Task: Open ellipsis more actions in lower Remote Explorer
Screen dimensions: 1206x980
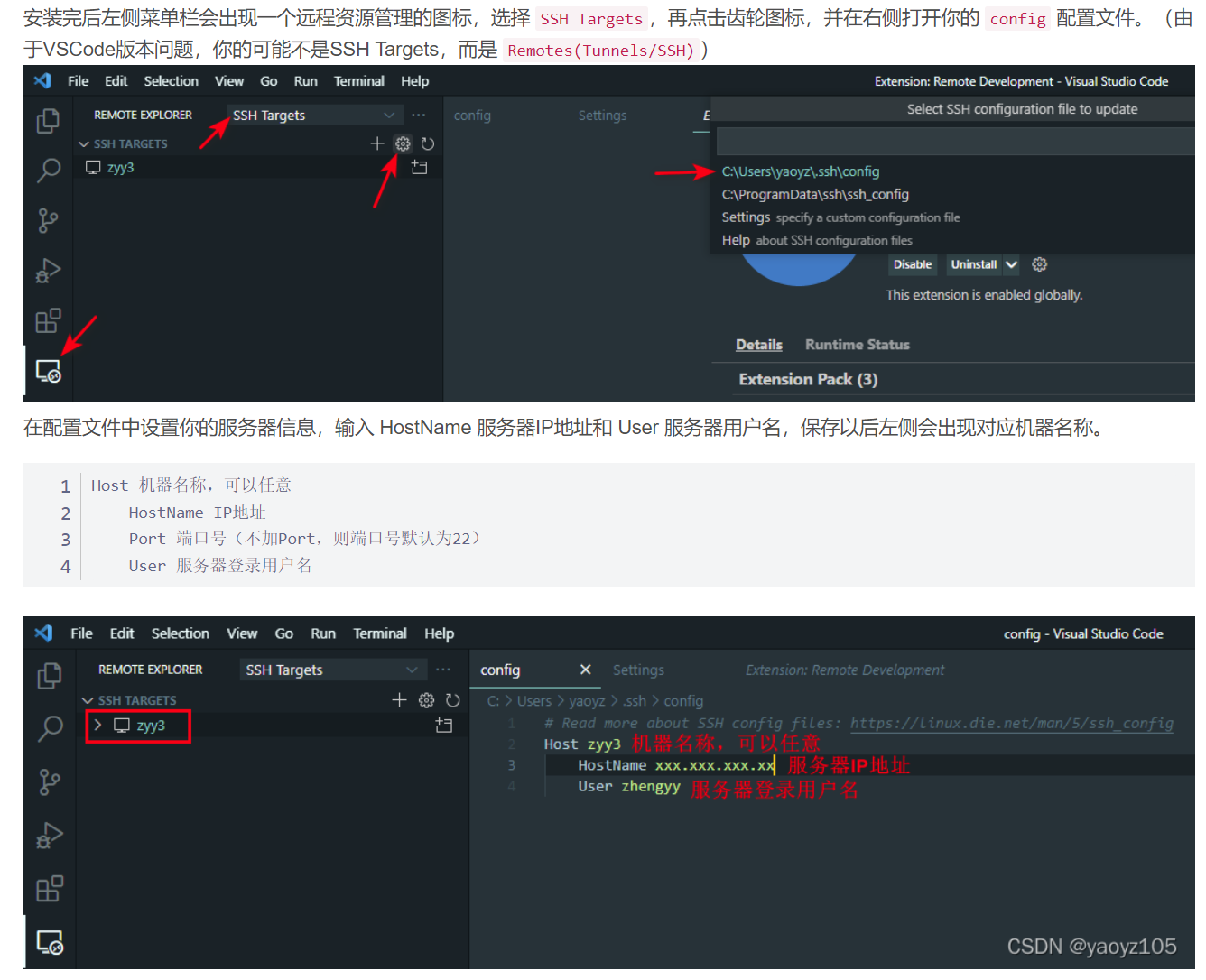Action: pyautogui.click(x=443, y=670)
